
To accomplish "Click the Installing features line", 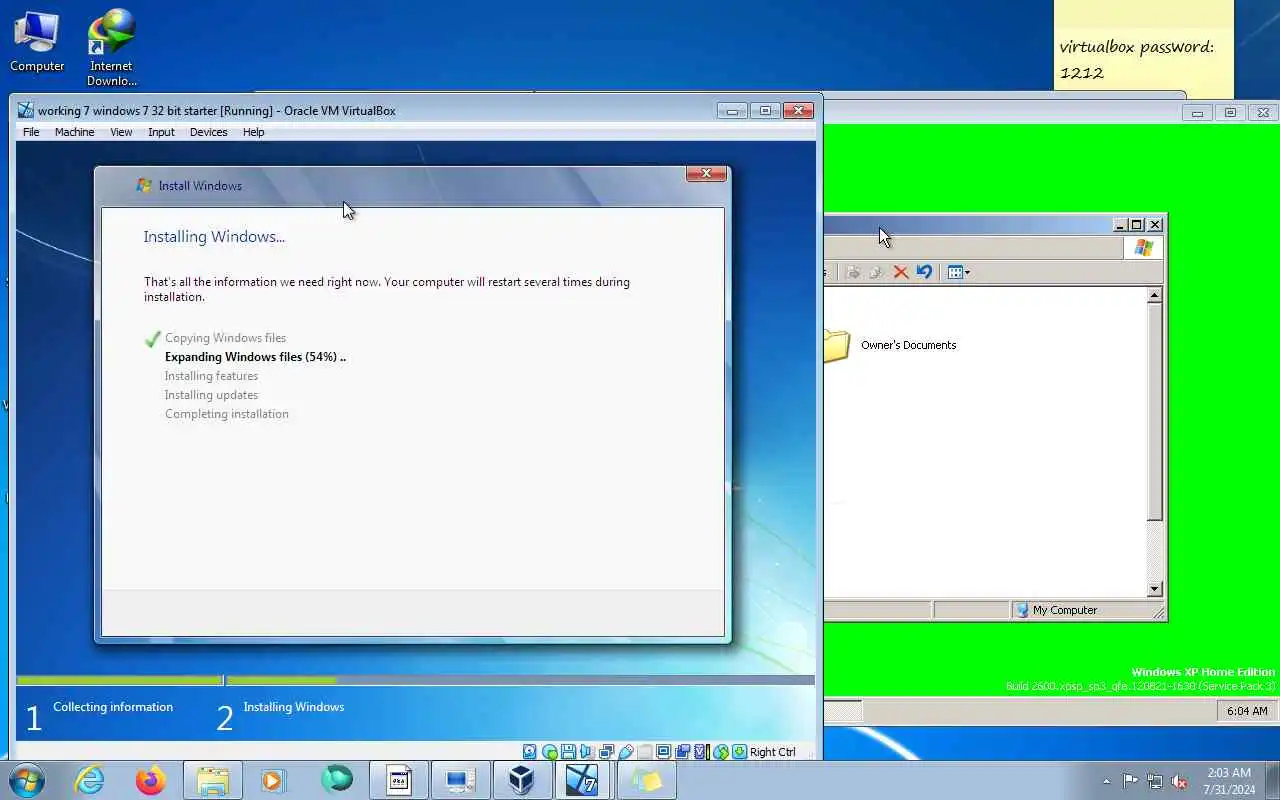I will click(211, 376).
